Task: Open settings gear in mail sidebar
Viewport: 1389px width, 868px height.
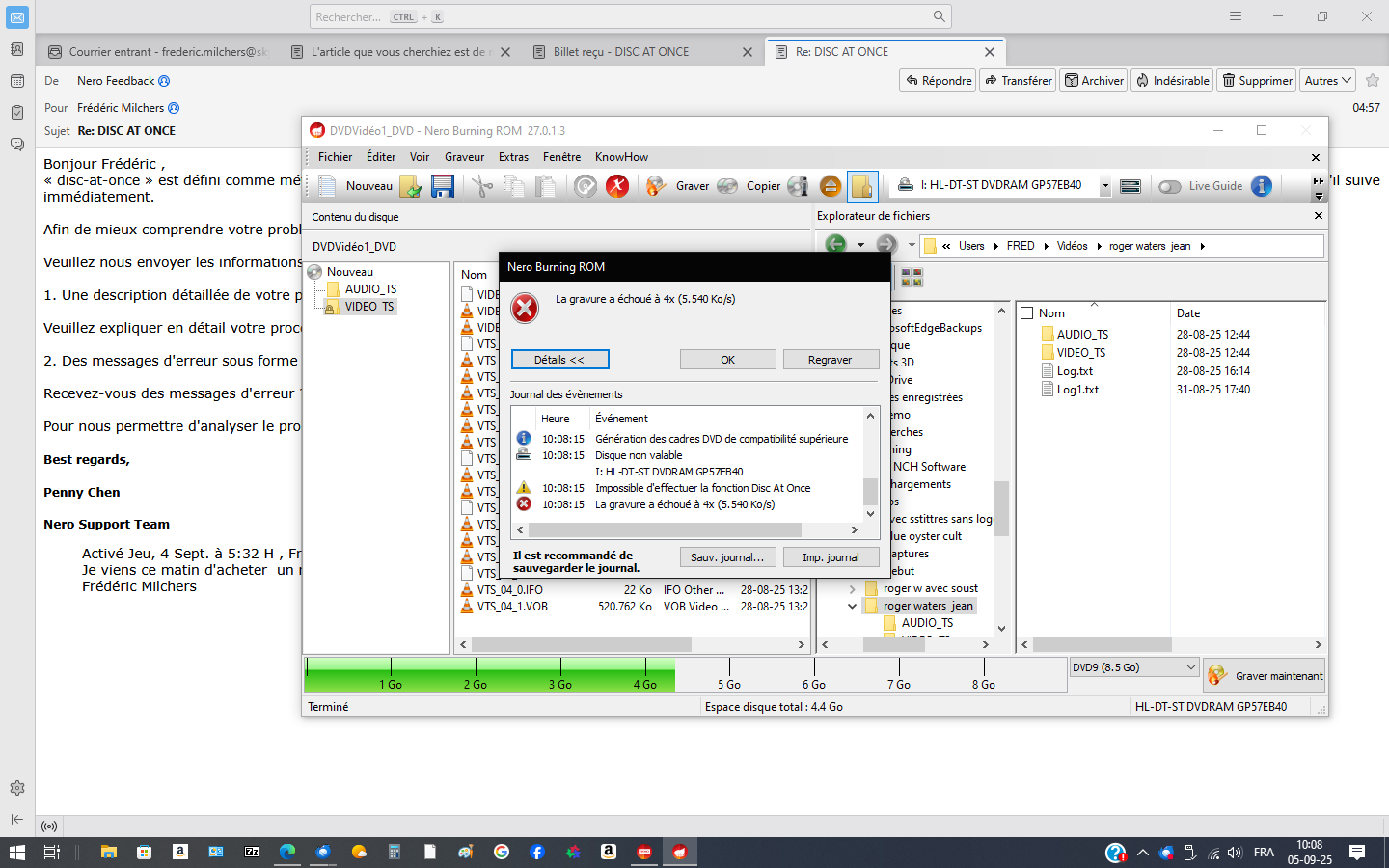Action: (17, 788)
